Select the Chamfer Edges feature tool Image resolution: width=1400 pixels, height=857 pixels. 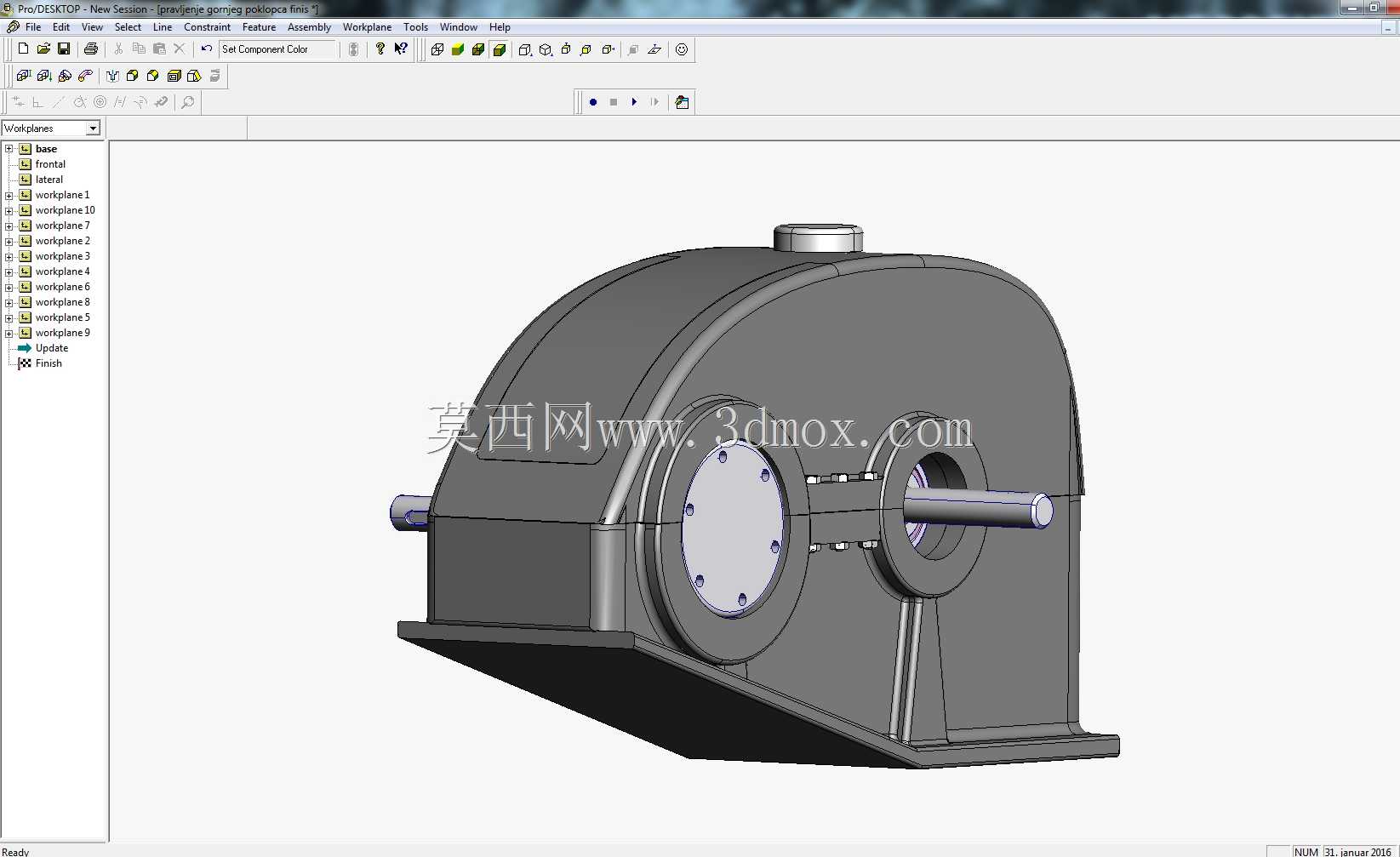point(153,76)
